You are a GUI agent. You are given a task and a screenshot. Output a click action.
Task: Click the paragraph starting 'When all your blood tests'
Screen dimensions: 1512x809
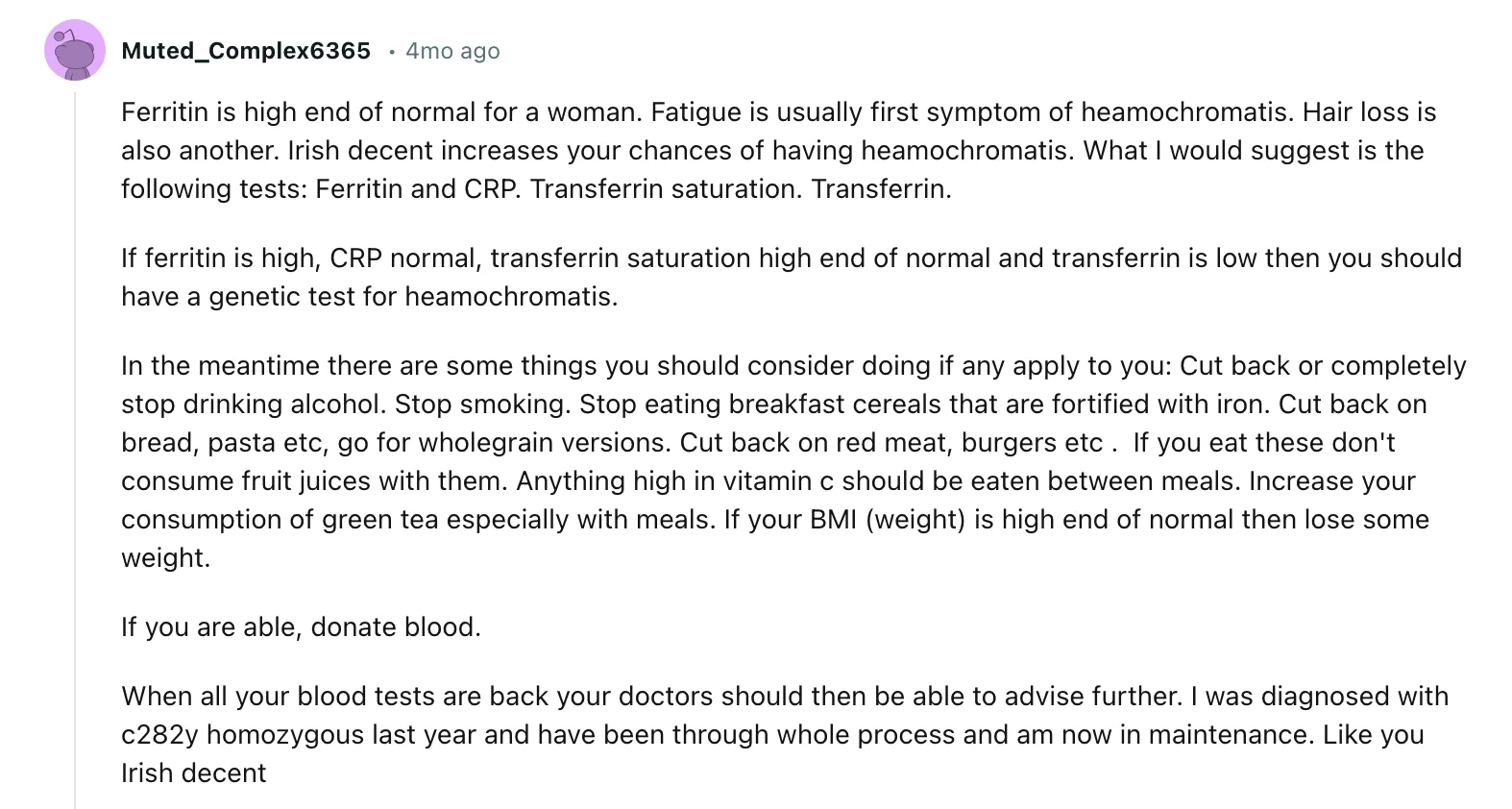point(785,734)
